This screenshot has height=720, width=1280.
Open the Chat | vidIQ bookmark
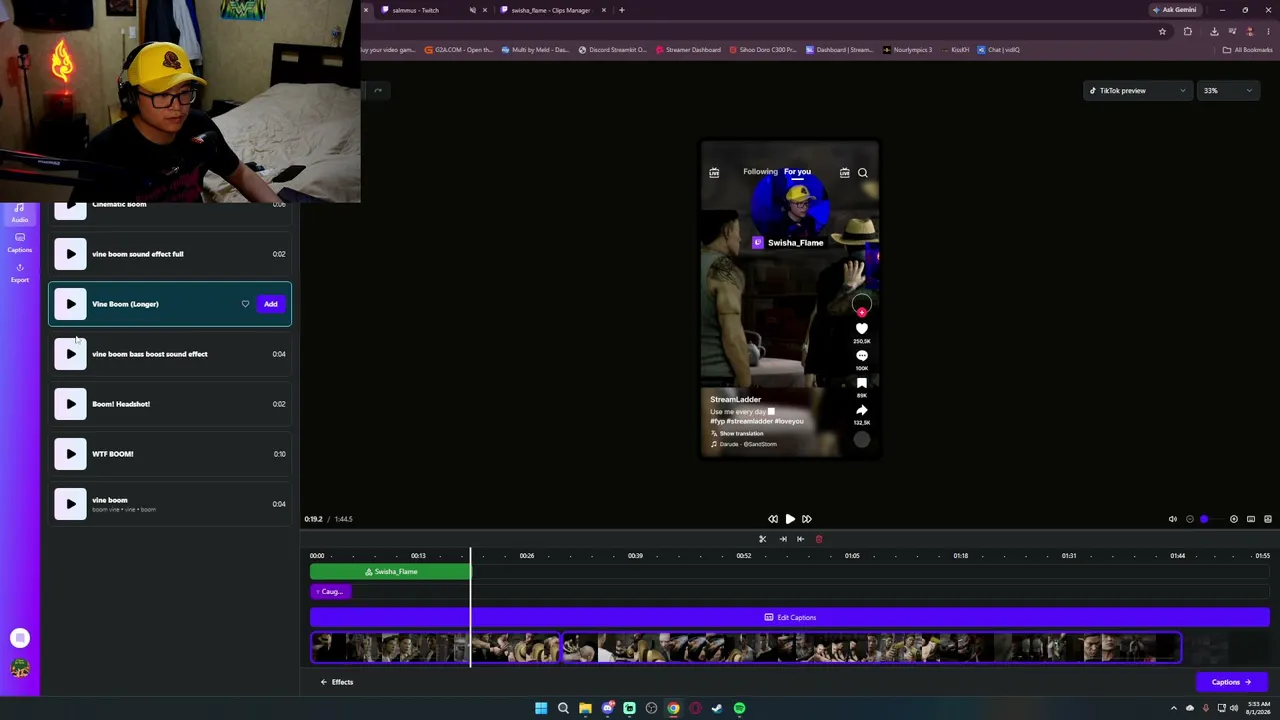tap(998, 50)
